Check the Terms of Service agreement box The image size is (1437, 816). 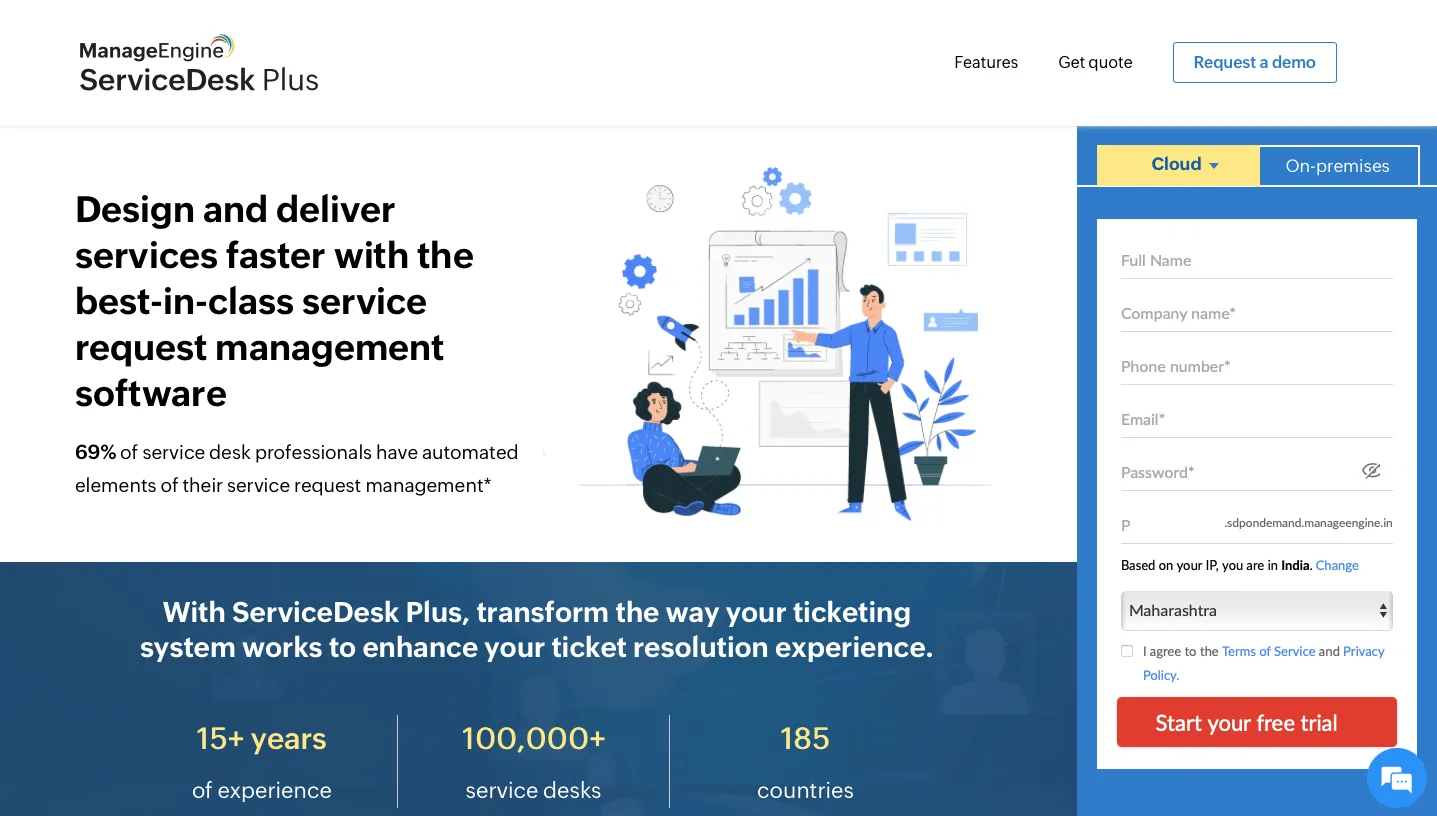(x=1127, y=651)
